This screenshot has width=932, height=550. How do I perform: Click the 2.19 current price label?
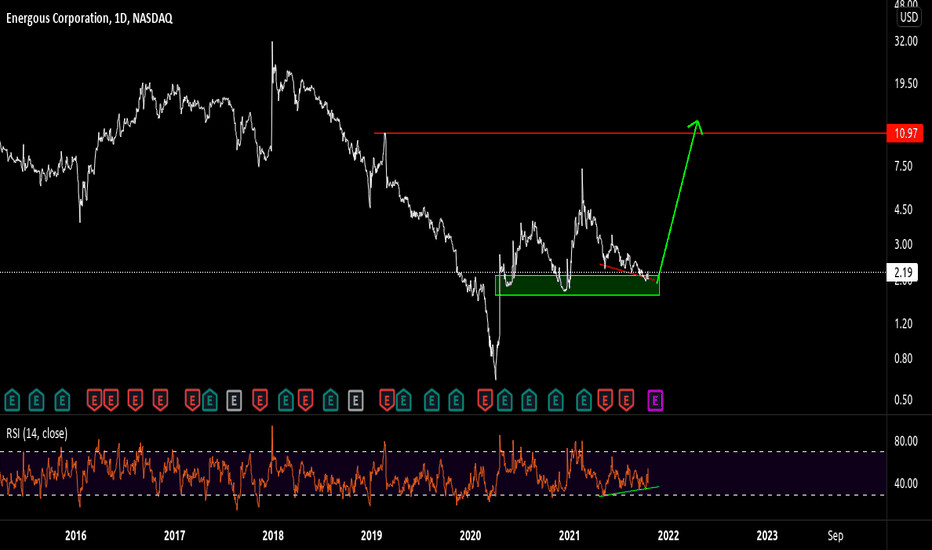[x=906, y=272]
